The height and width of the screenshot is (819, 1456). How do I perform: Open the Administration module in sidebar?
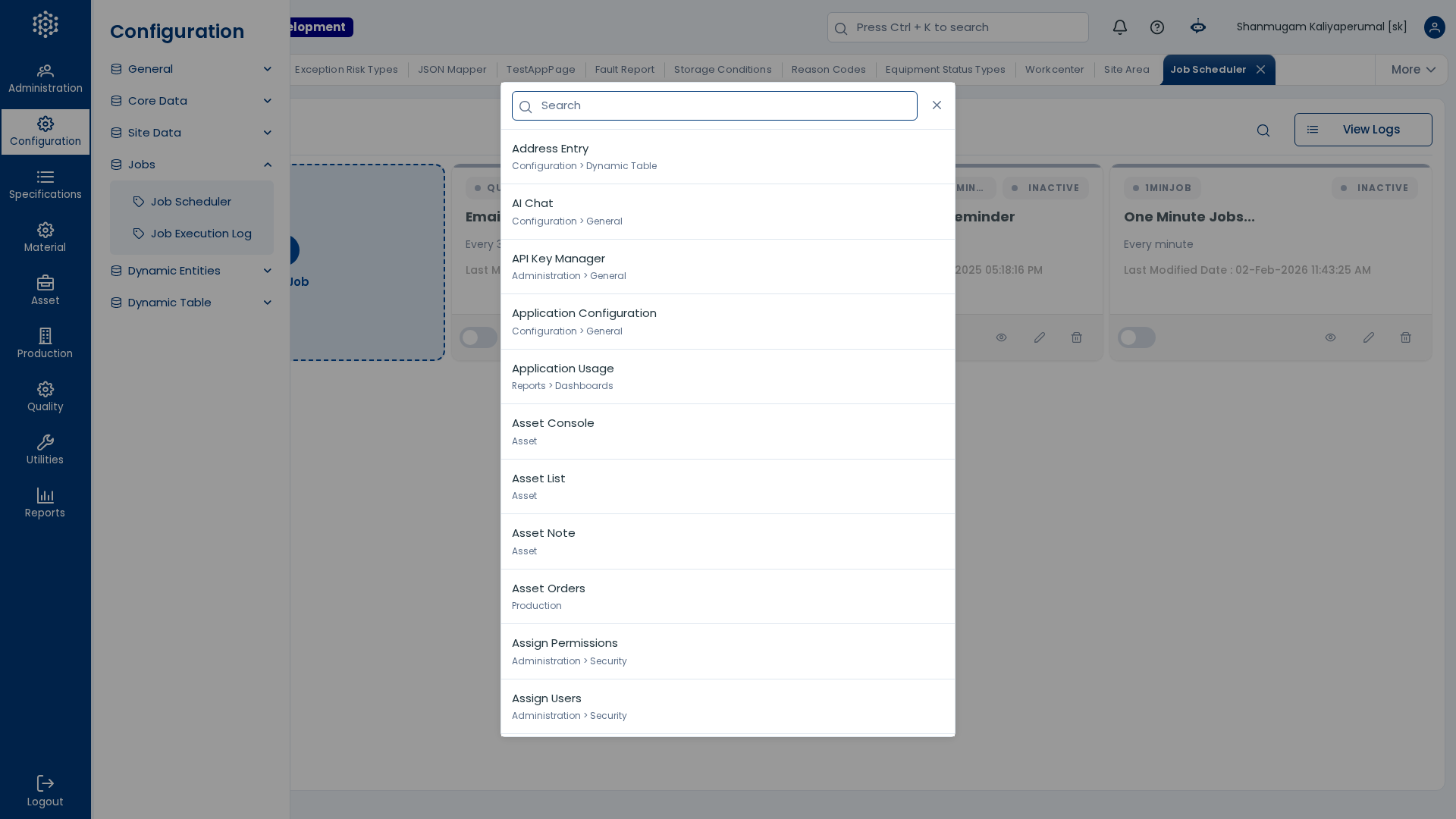click(45, 79)
